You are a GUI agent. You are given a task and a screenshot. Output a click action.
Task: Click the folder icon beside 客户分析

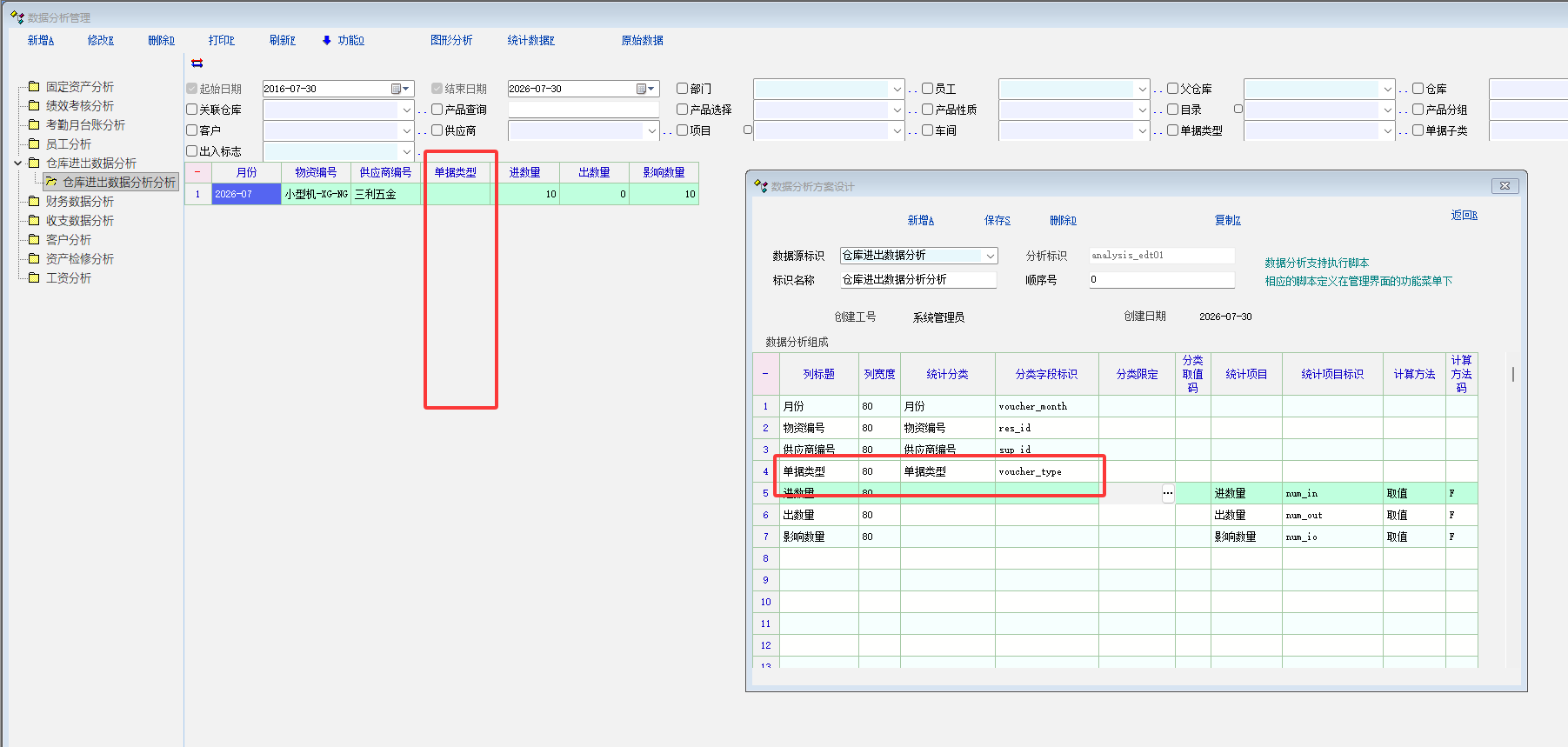34,239
